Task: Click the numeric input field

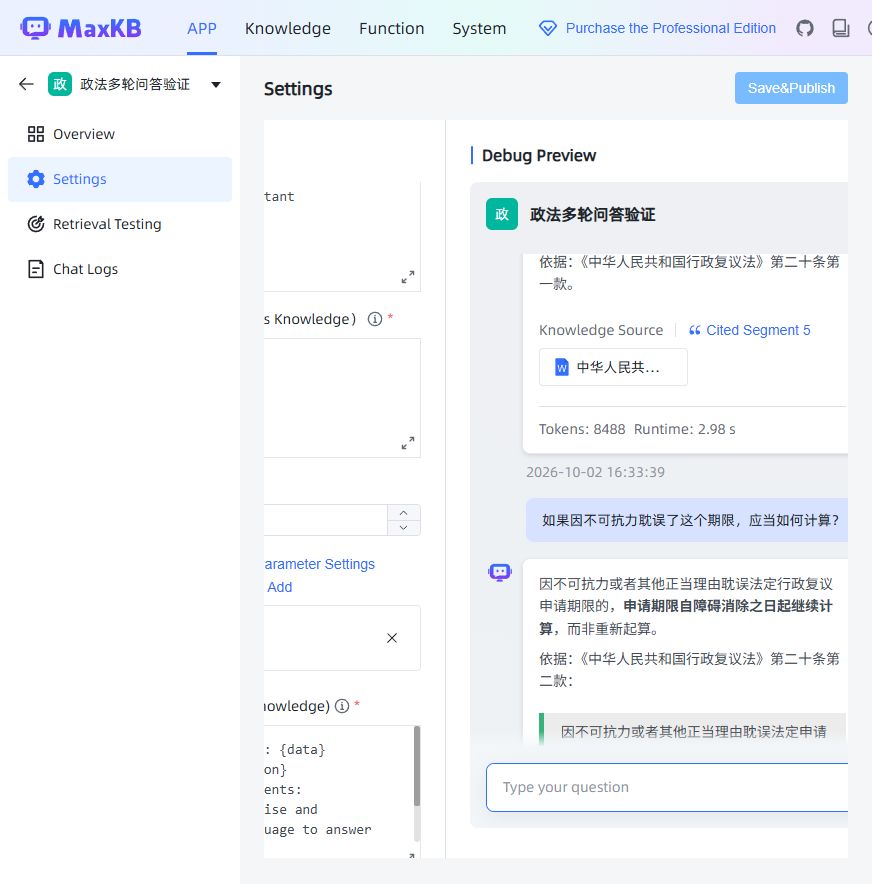Action: click(325, 520)
